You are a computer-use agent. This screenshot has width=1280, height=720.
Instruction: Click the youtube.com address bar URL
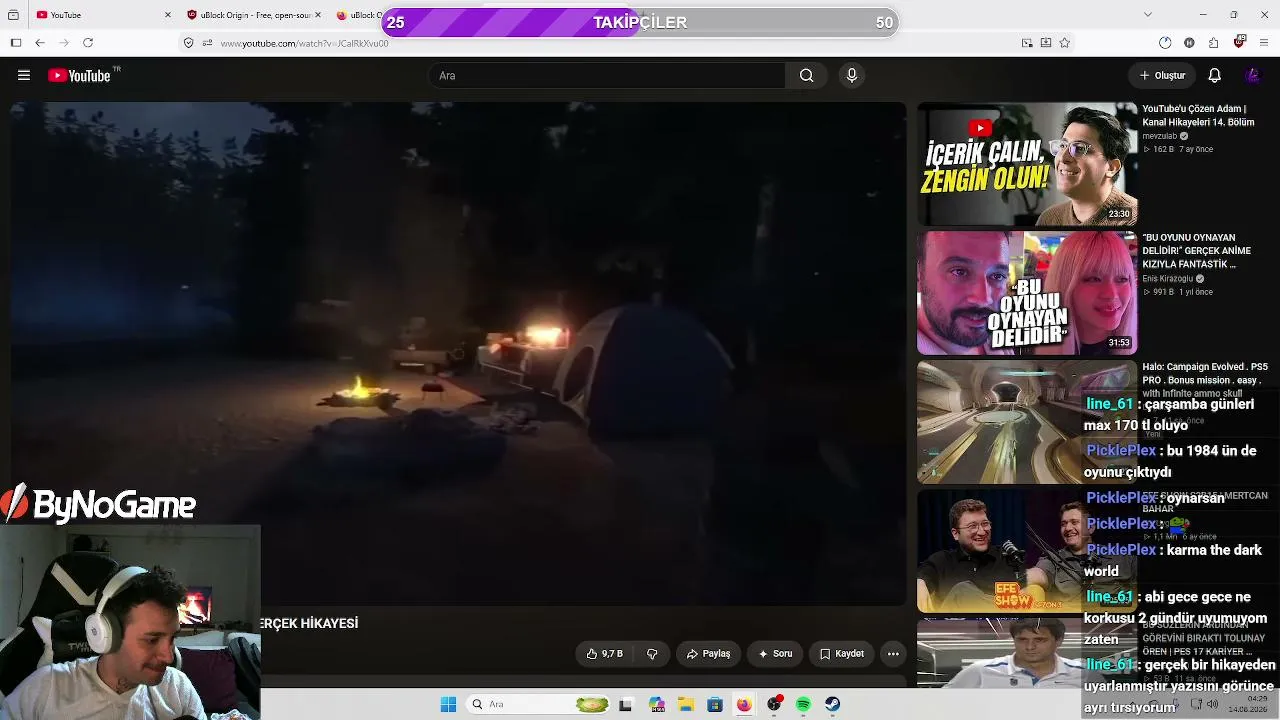304,44
